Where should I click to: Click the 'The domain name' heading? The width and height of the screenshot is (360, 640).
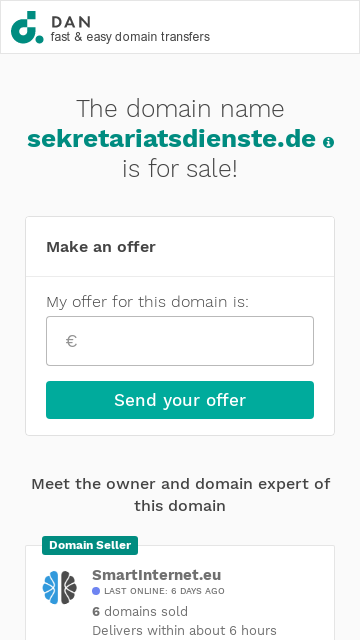tap(180, 109)
